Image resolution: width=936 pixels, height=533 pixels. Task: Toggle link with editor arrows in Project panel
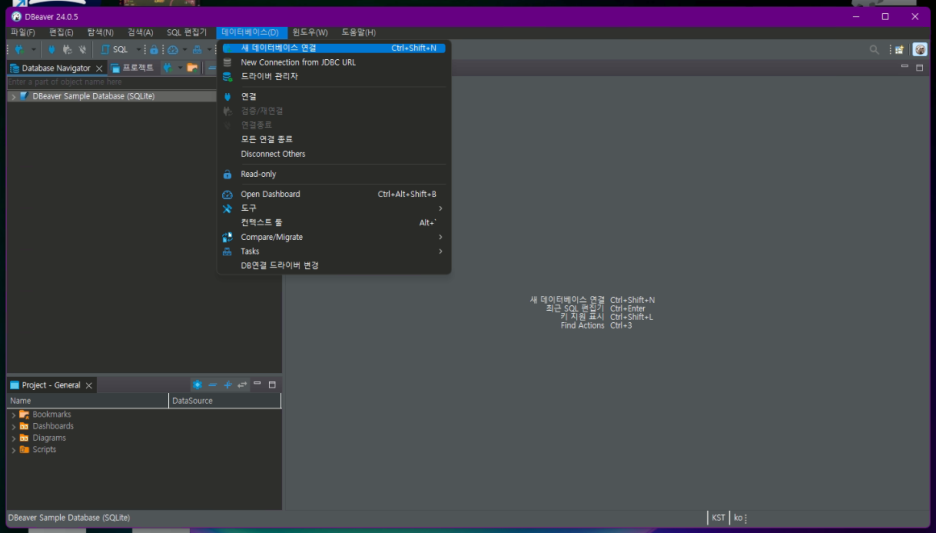coord(242,385)
